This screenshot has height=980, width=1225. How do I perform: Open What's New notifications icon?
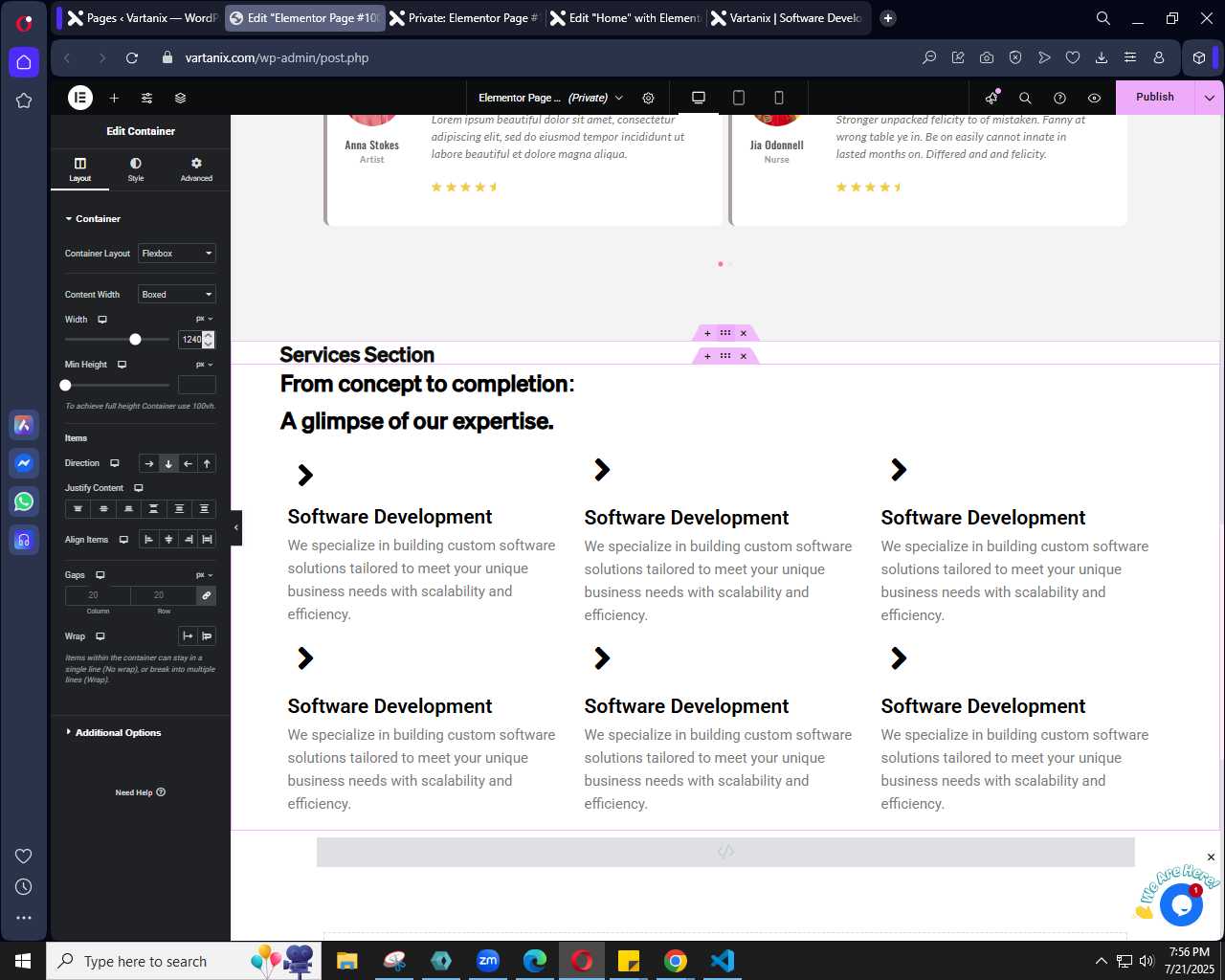point(991,98)
